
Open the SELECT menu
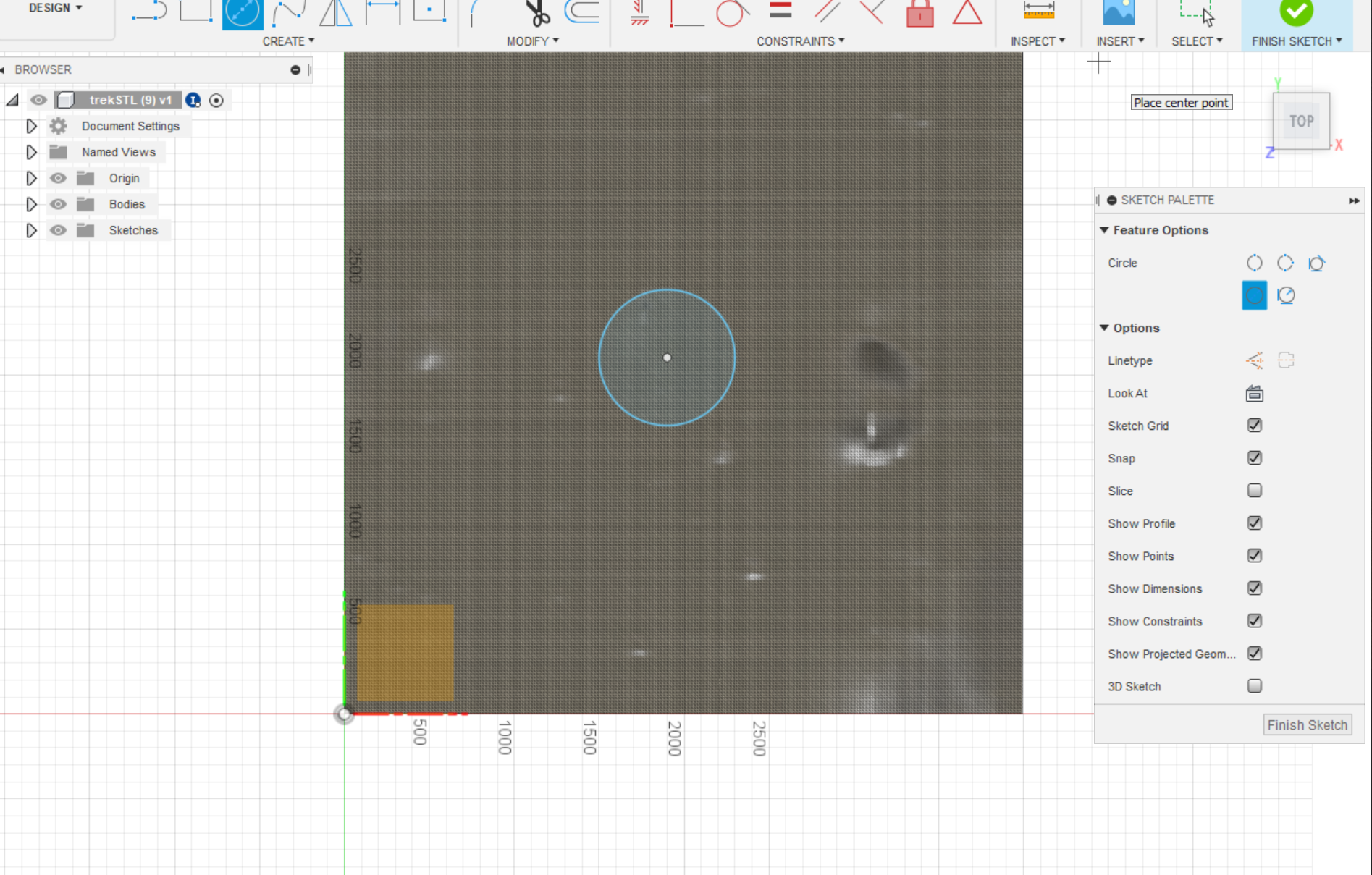[1197, 41]
